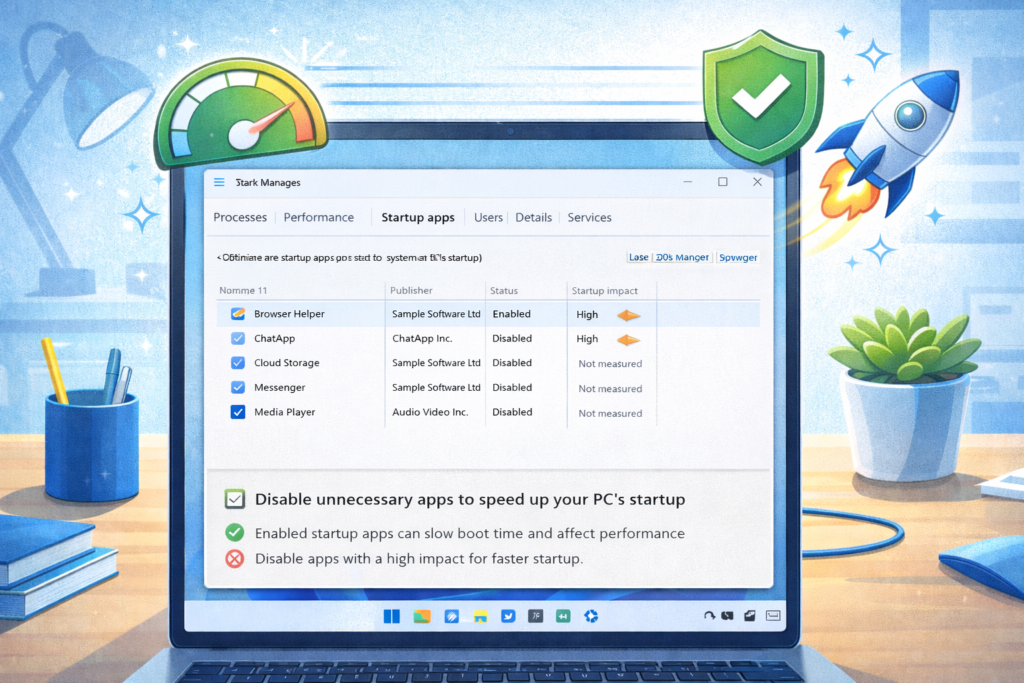This screenshot has width=1024, height=683.
Task: Toggle Cloud Storage's checkbox
Action: [237, 363]
